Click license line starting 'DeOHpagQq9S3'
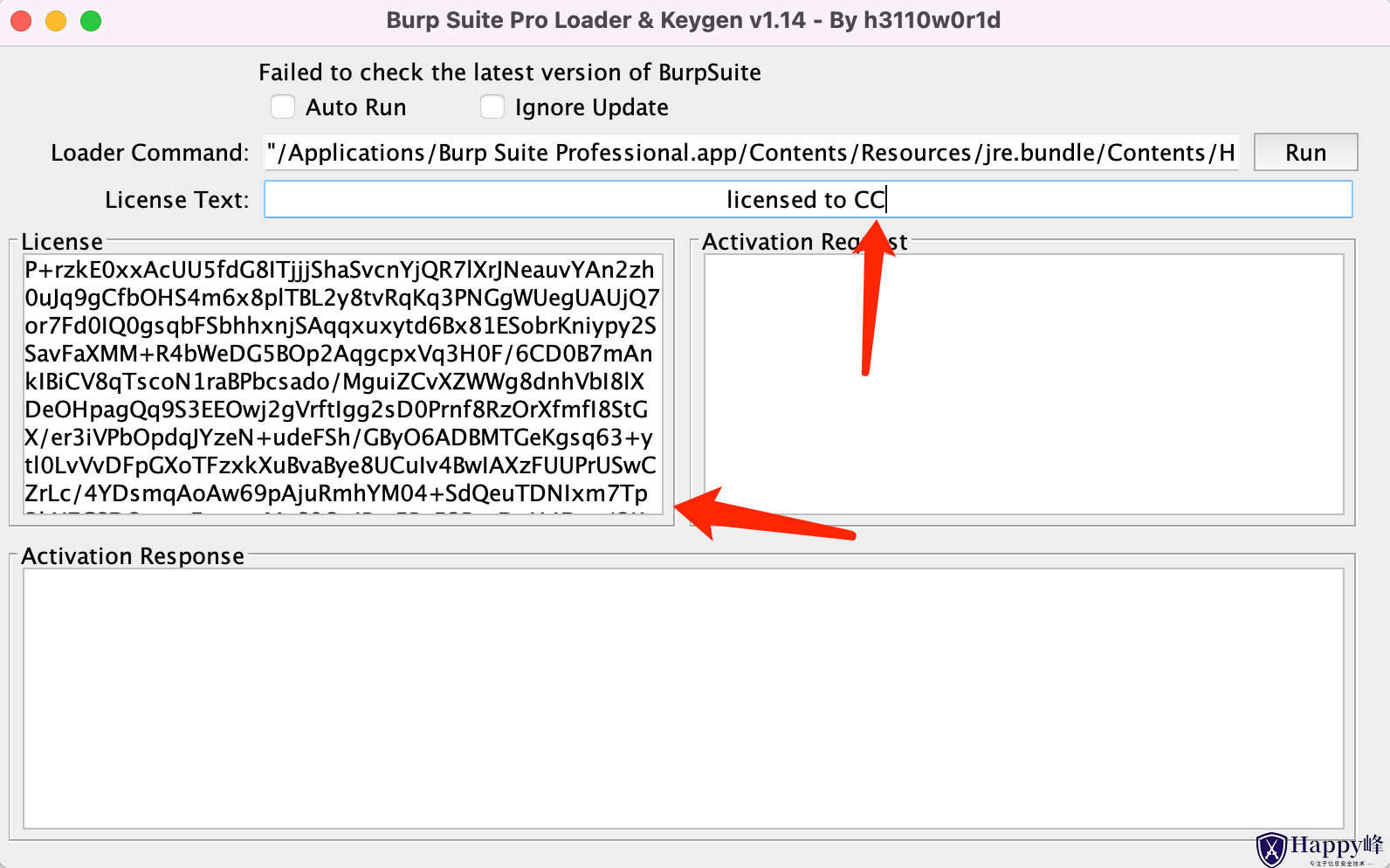1390x868 pixels. click(x=336, y=410)
